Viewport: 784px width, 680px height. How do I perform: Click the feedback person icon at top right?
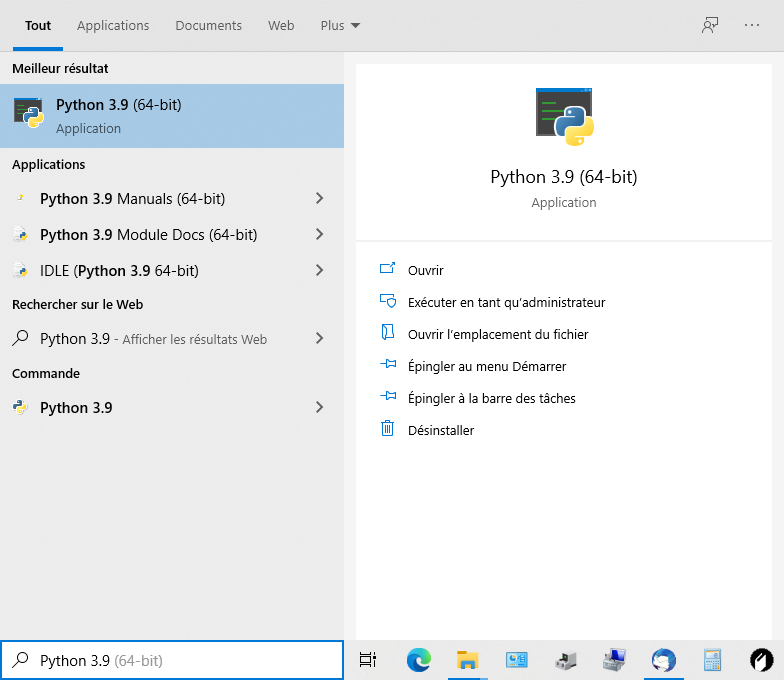(710, 25)
